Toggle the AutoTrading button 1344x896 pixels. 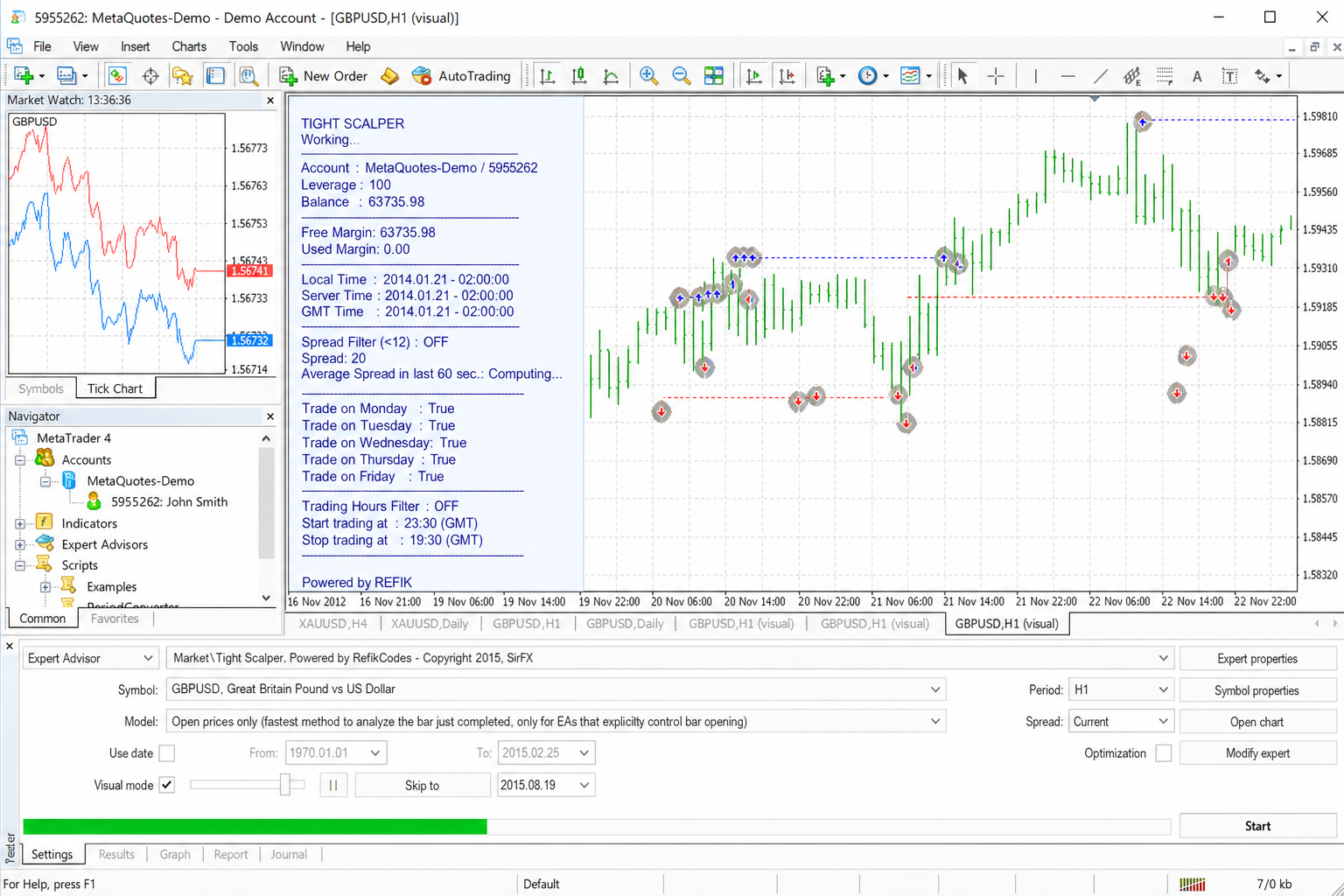pyautogui.click(x=461, y=76)
